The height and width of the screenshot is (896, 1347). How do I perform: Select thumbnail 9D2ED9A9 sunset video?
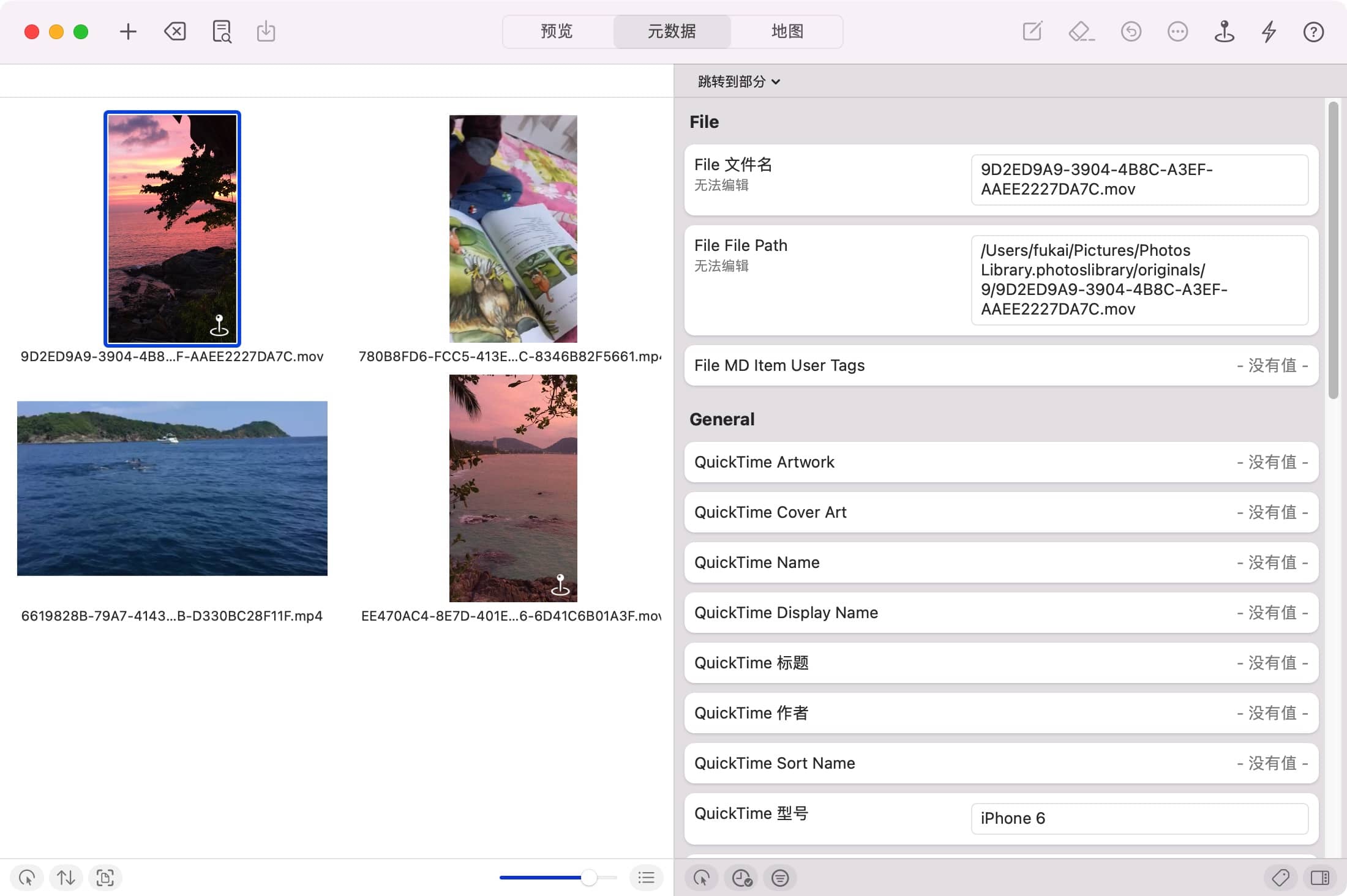pyautogui.click(x=172, y=228)
